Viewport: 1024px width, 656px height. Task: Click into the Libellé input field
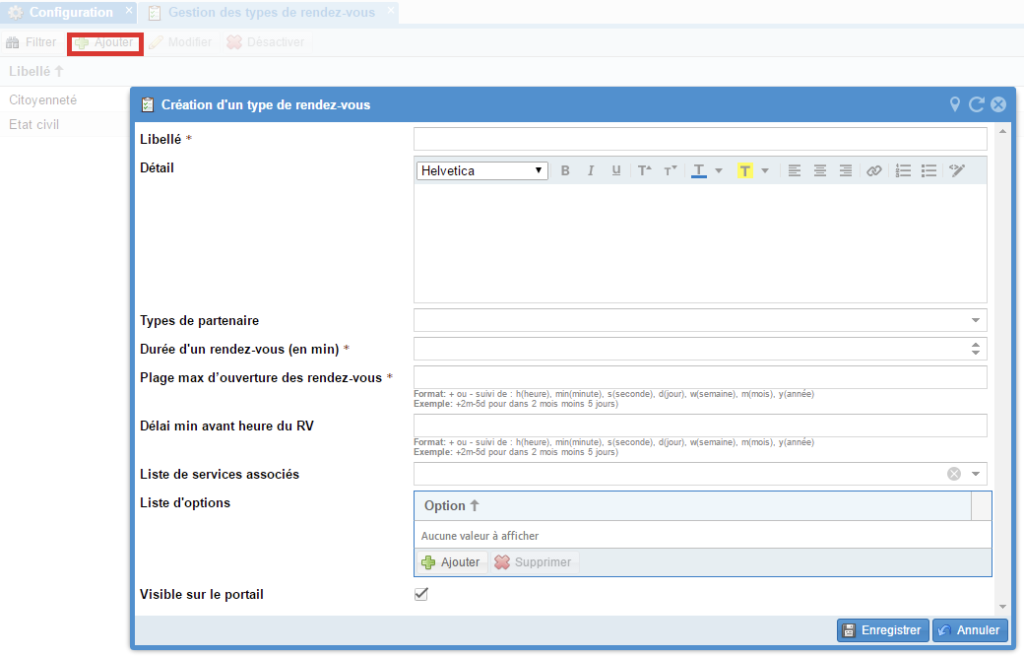point(700,139)
